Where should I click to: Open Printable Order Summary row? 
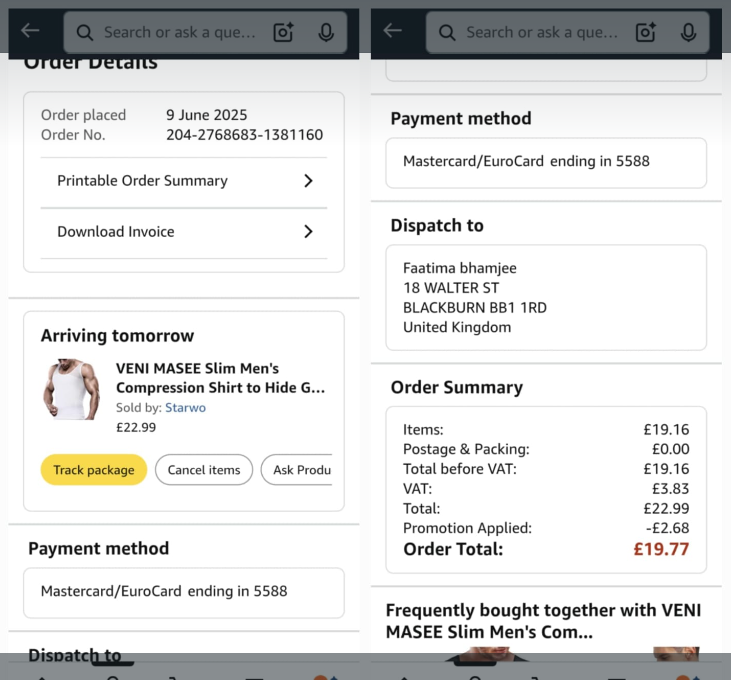(x=142, y=181)
